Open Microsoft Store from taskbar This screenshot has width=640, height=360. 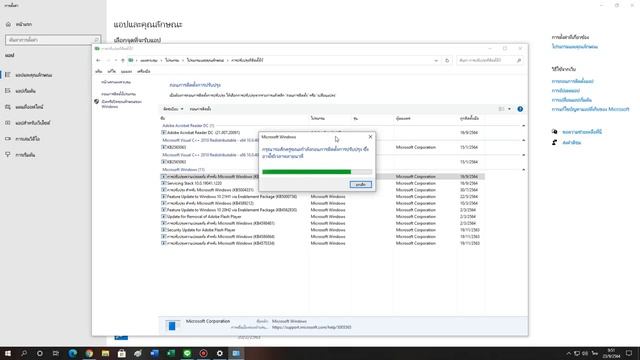pyautogui.click(x=122, y=353)
